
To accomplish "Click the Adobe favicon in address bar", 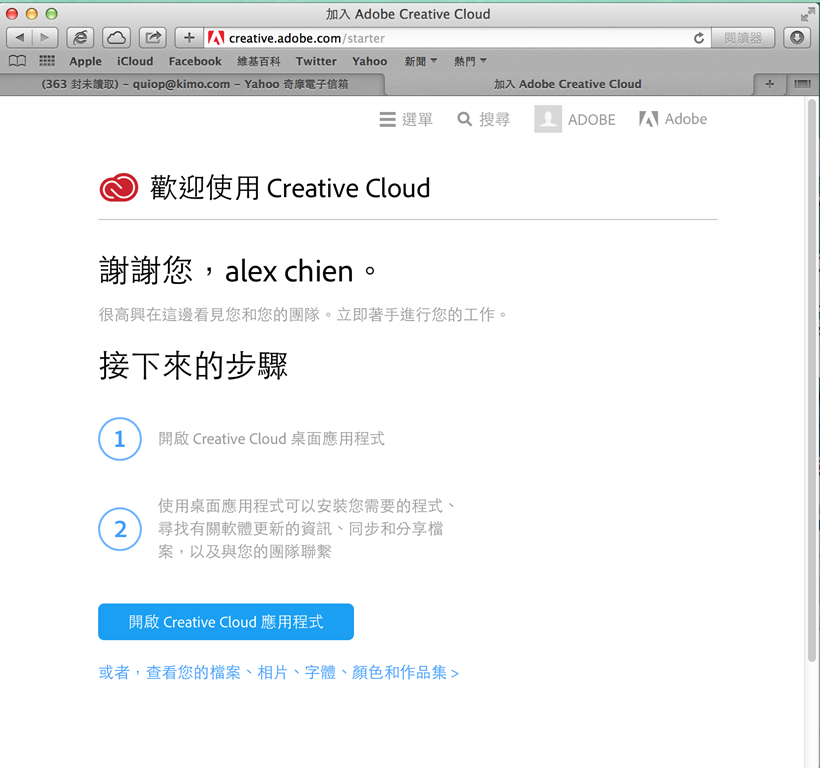I will click(x=215, y=38).
